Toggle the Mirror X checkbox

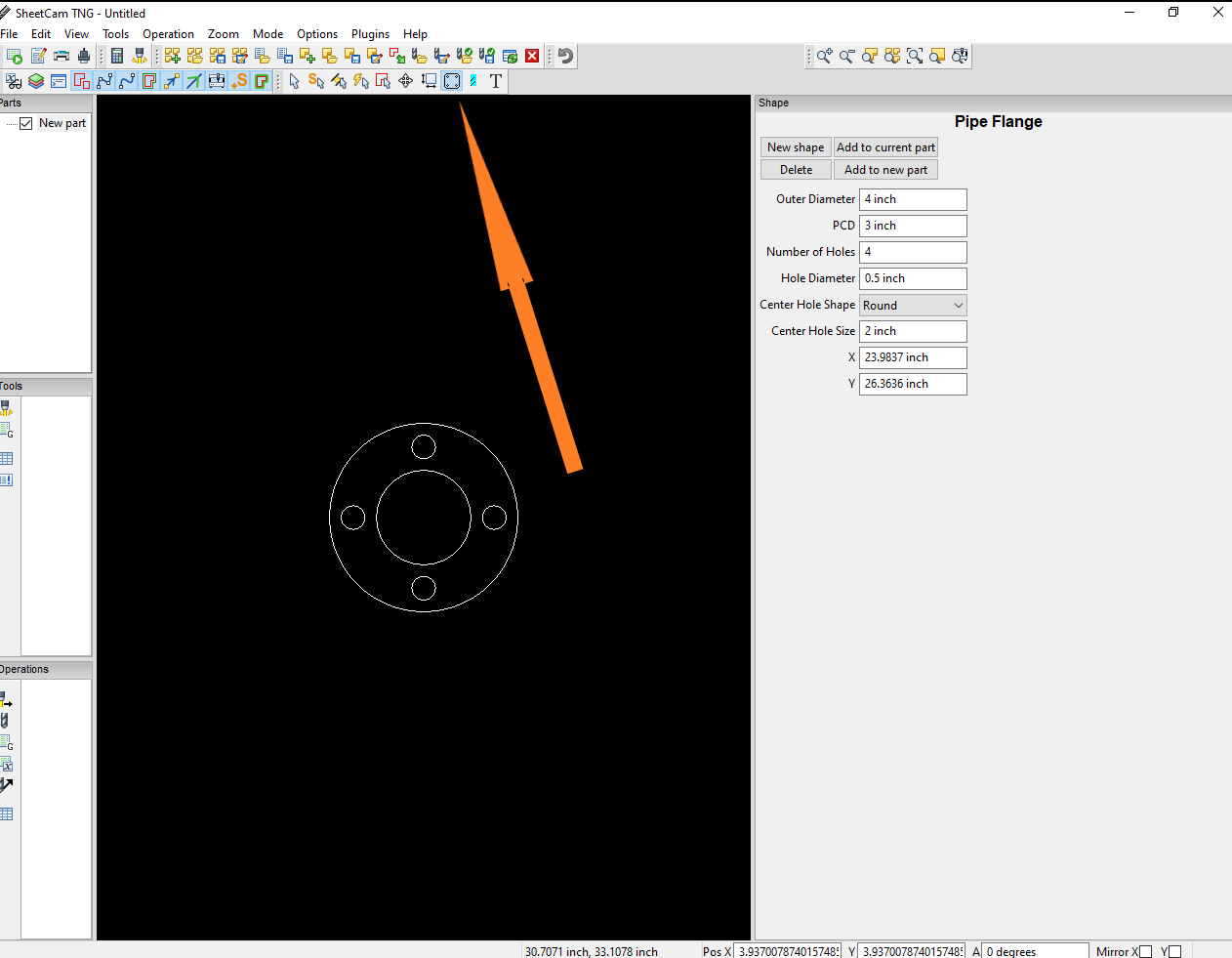click(x=1146, y=951)
